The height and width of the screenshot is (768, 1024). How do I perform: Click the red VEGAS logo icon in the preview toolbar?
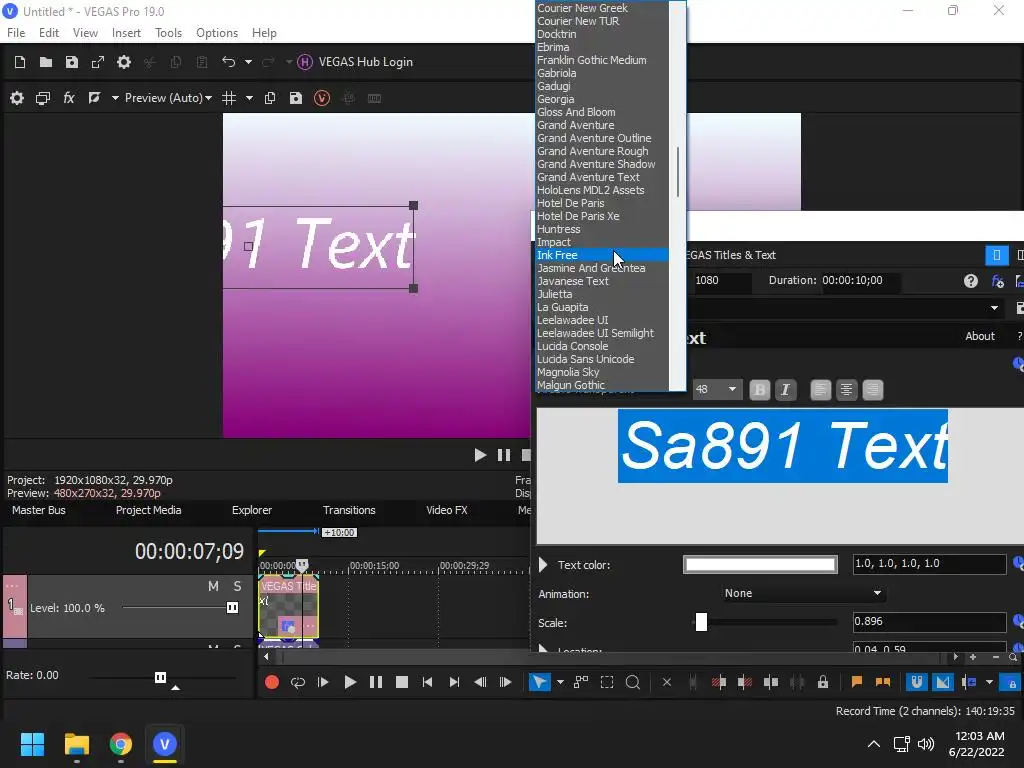[x=322, y=98]
